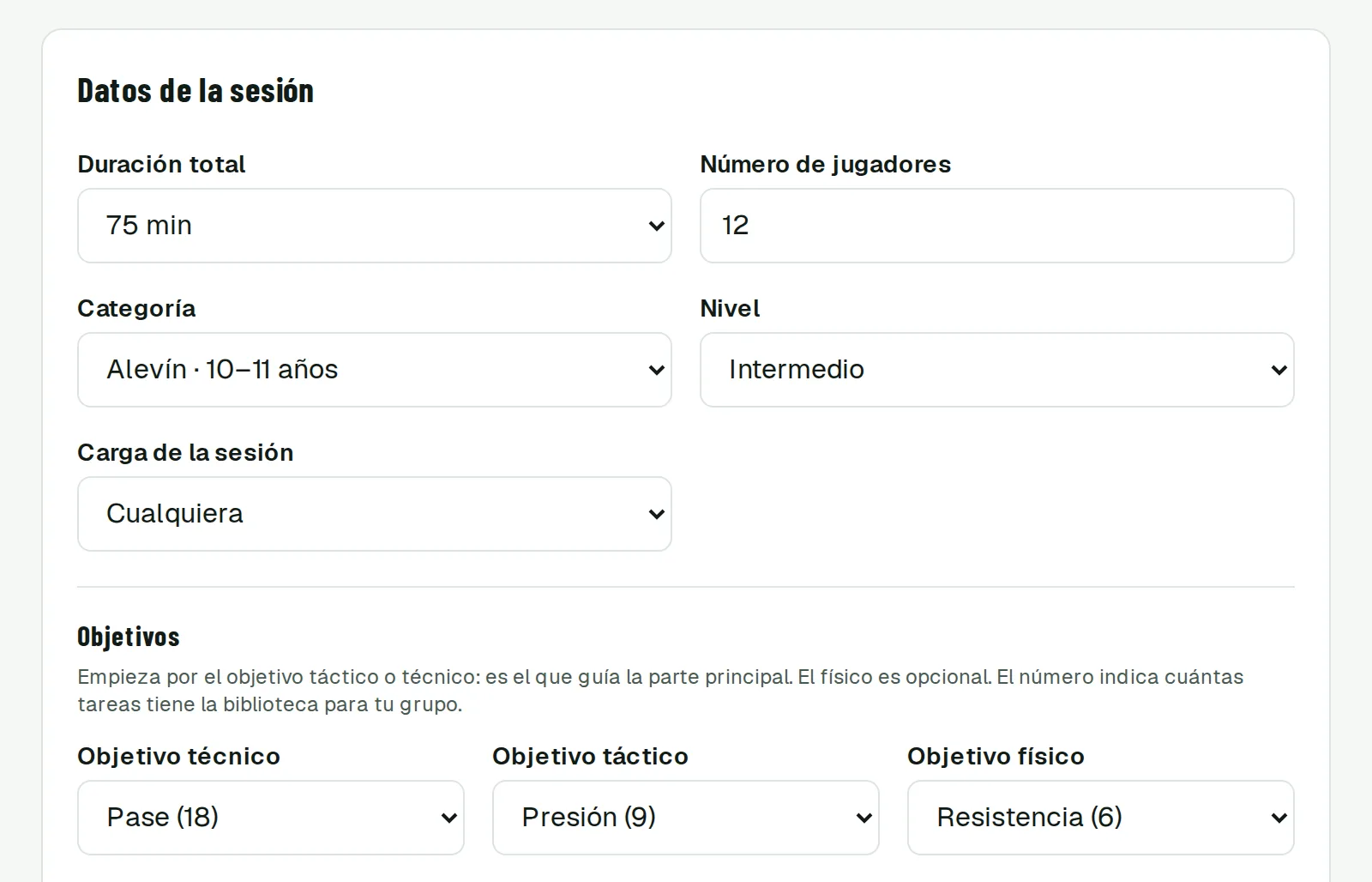
Task: Open the Carga de la sesión dropdown
Action: pos(375,514)
